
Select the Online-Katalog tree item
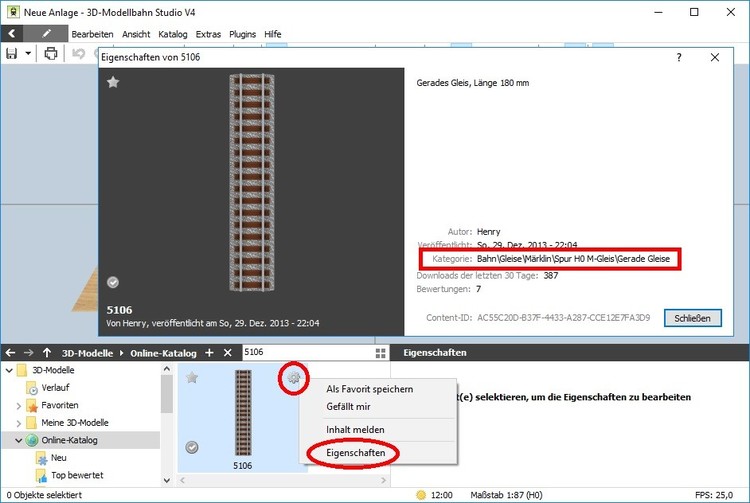[69, 440]
